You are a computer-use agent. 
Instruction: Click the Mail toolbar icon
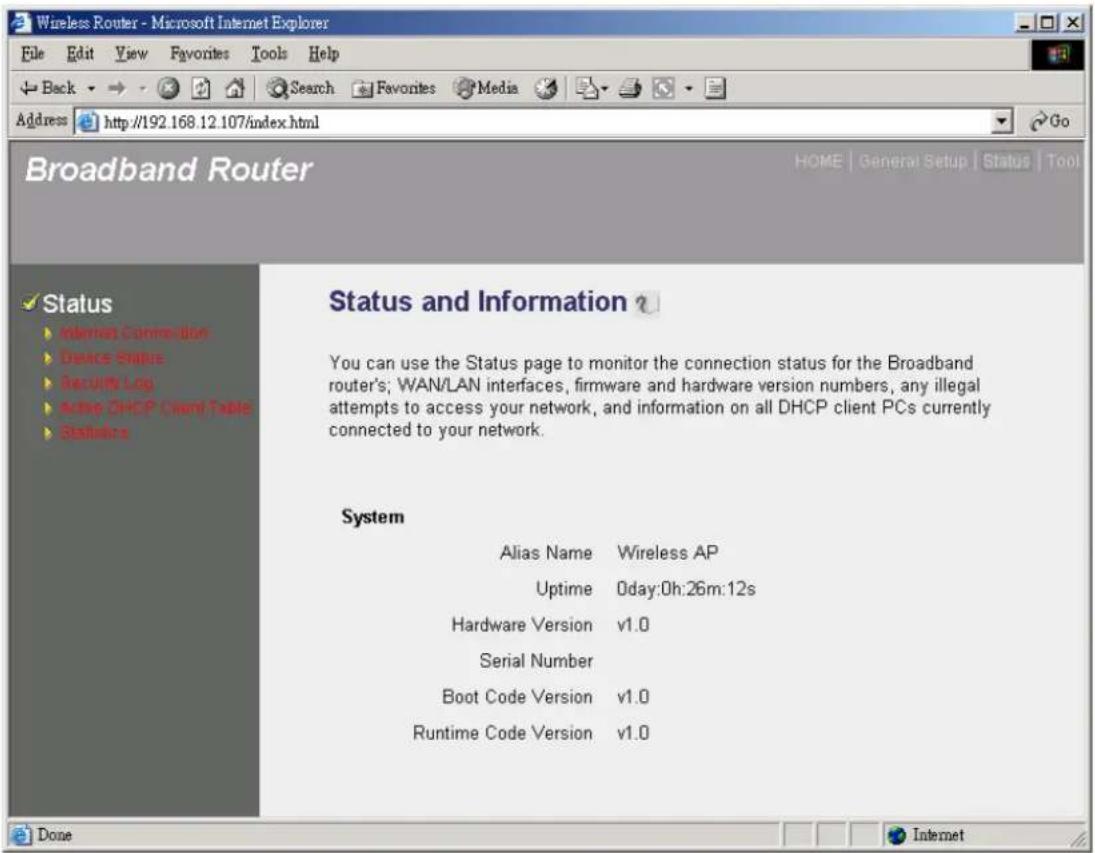tap(587, 88)
